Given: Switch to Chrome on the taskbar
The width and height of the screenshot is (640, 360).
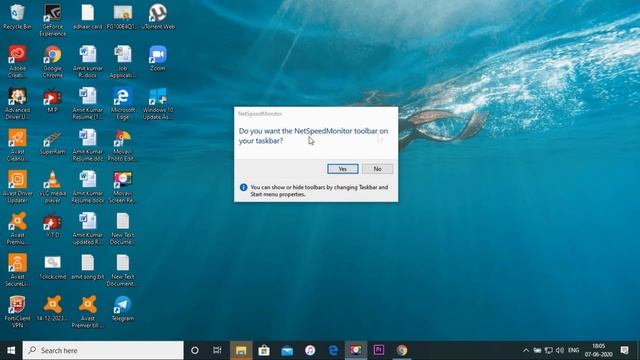Looking at the screenshot, I should (x=402, y=350).
